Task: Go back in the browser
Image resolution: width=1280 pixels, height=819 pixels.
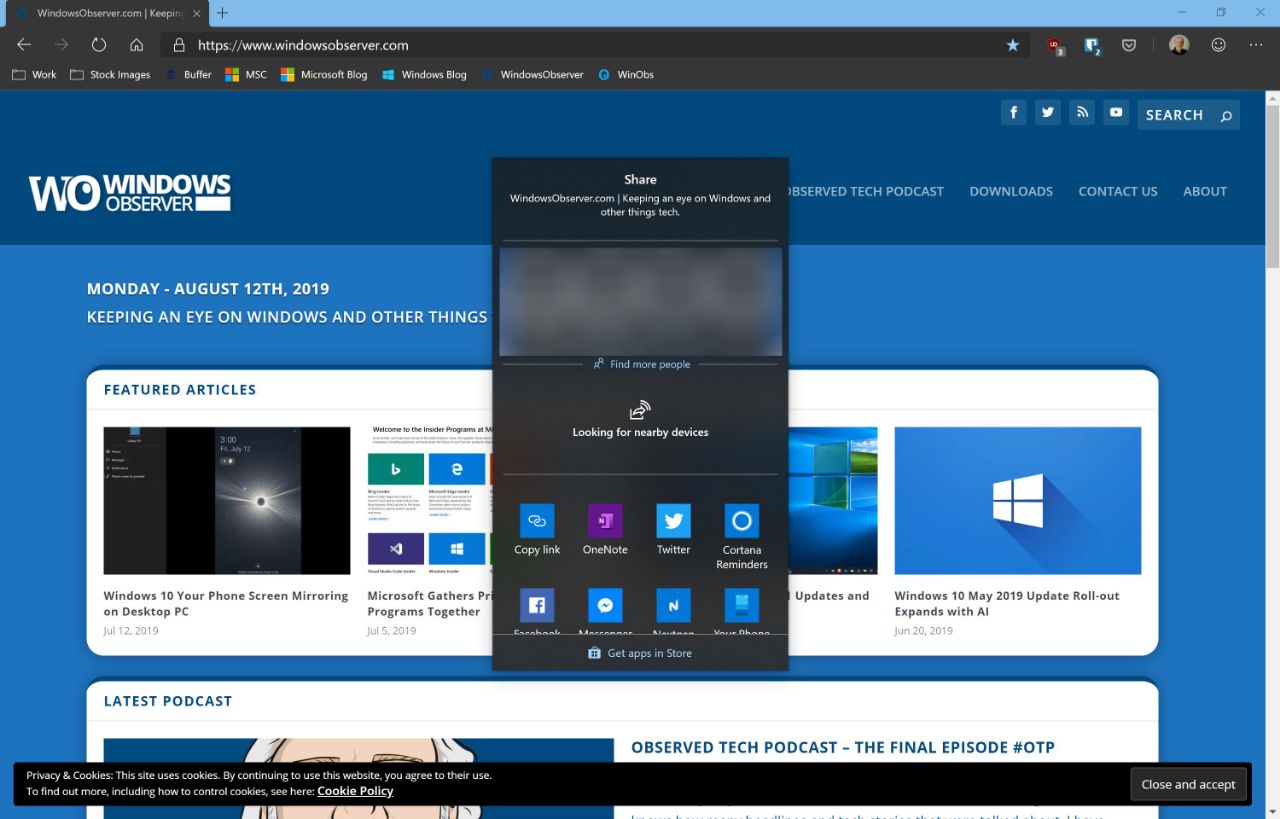Action: pyautogui.click(x=24, y=45)
